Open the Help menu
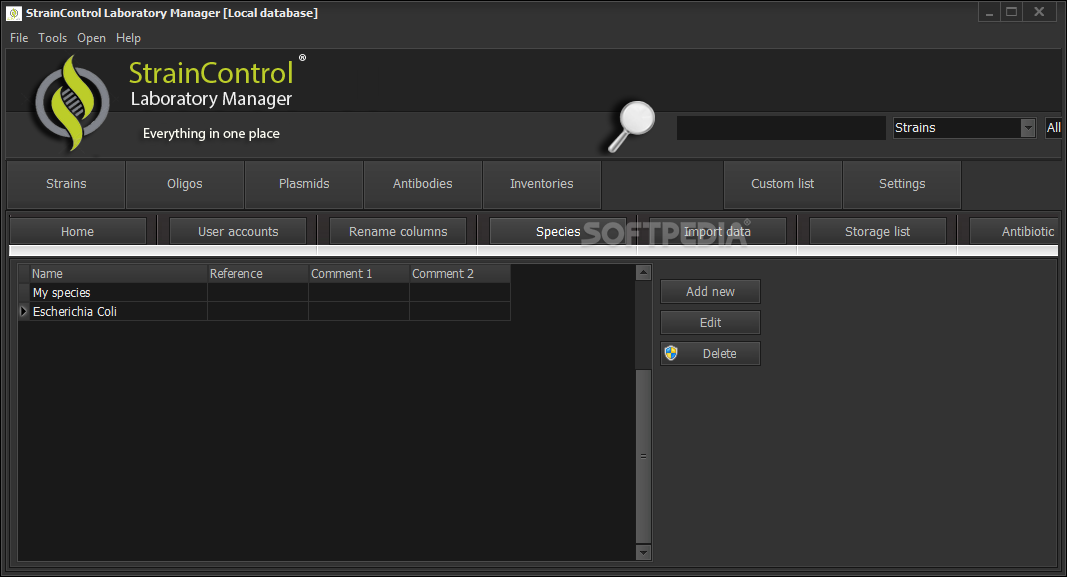Viewport: 1067px width, 577px height. [x=128, y=38]
